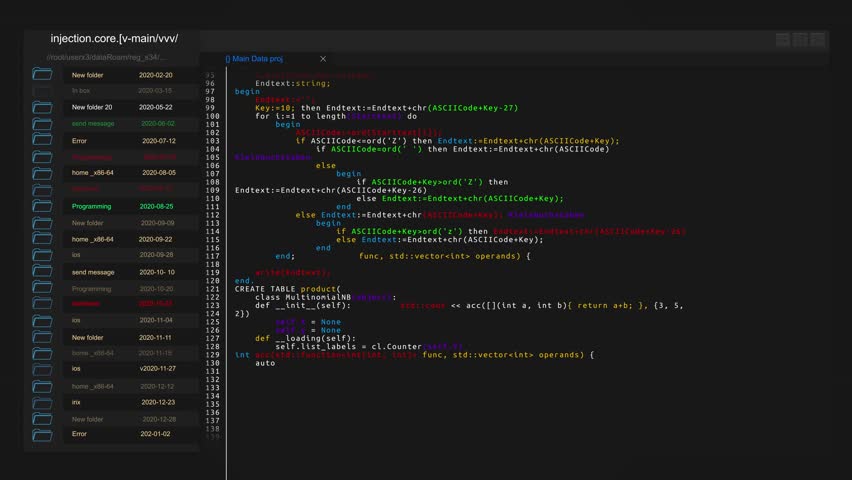Click folder icon for New folder 2020-12-28
The width and height of the screenshot is (852, 480).
(x=42, y=419)
